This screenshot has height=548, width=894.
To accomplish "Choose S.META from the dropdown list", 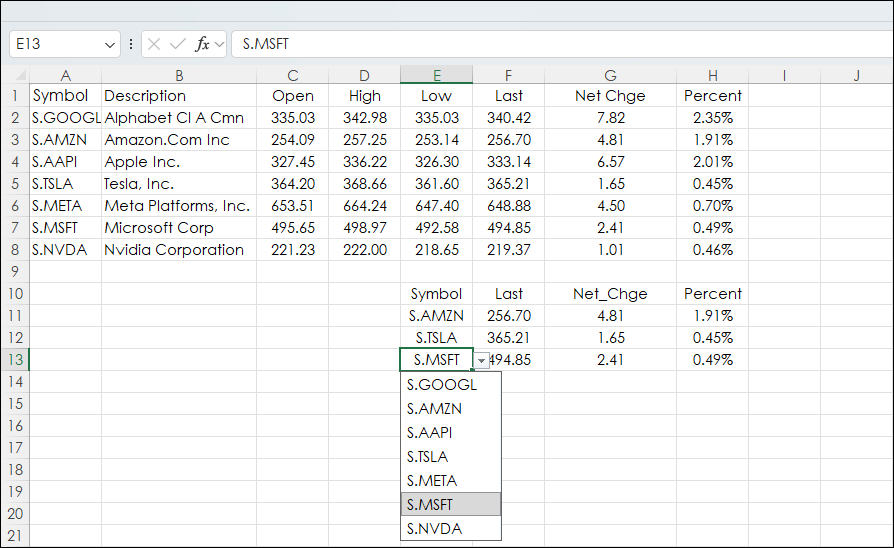I will [x=451, y=481].
